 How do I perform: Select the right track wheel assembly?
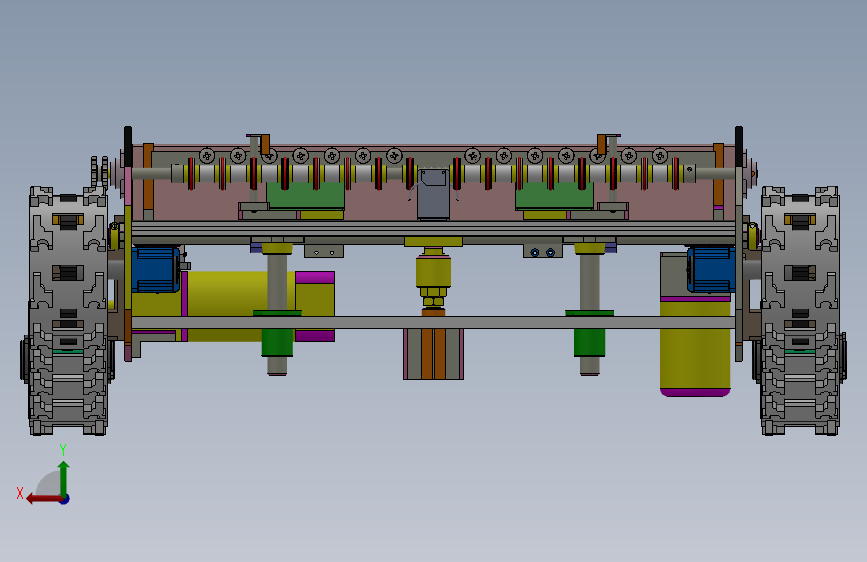click(800, 311)
